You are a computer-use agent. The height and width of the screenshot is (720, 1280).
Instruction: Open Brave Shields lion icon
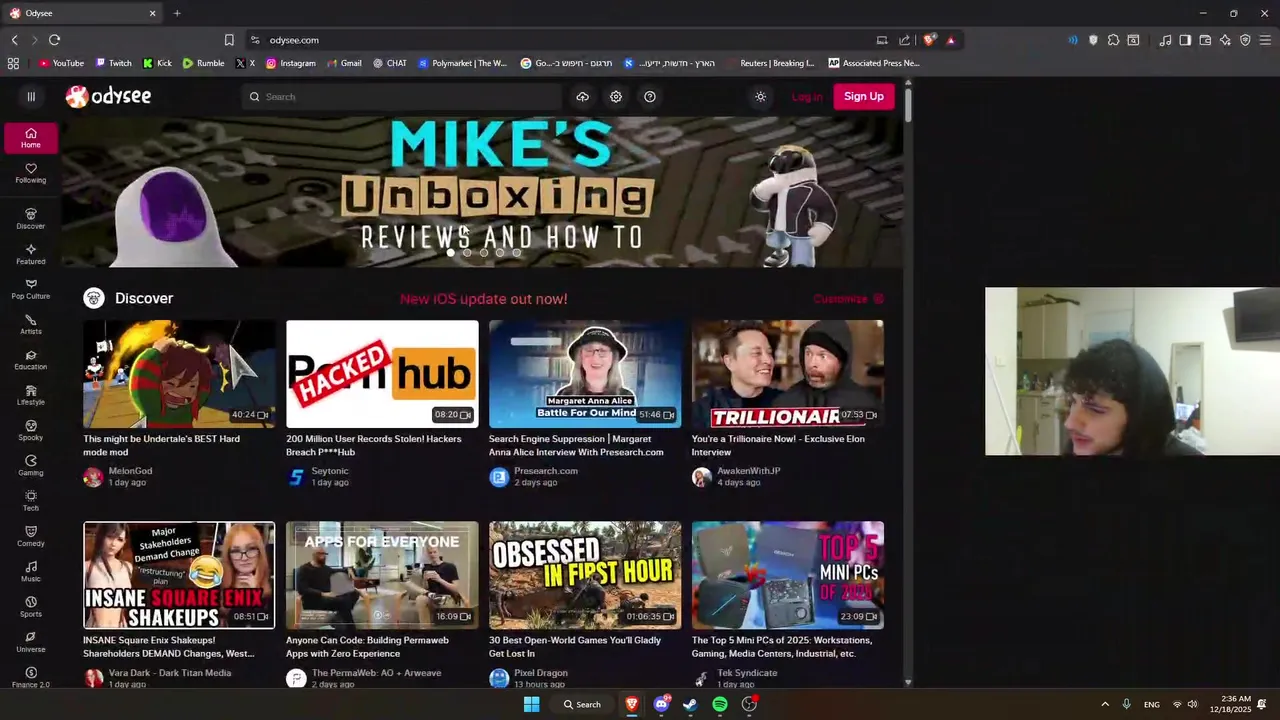point(929,40)
